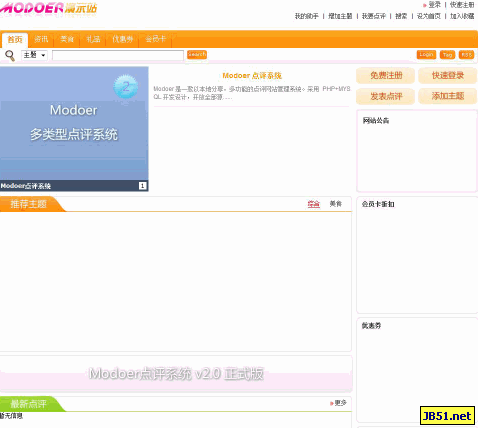Open the 美食 navigation tab
The image size is (478, 428).
67,39
